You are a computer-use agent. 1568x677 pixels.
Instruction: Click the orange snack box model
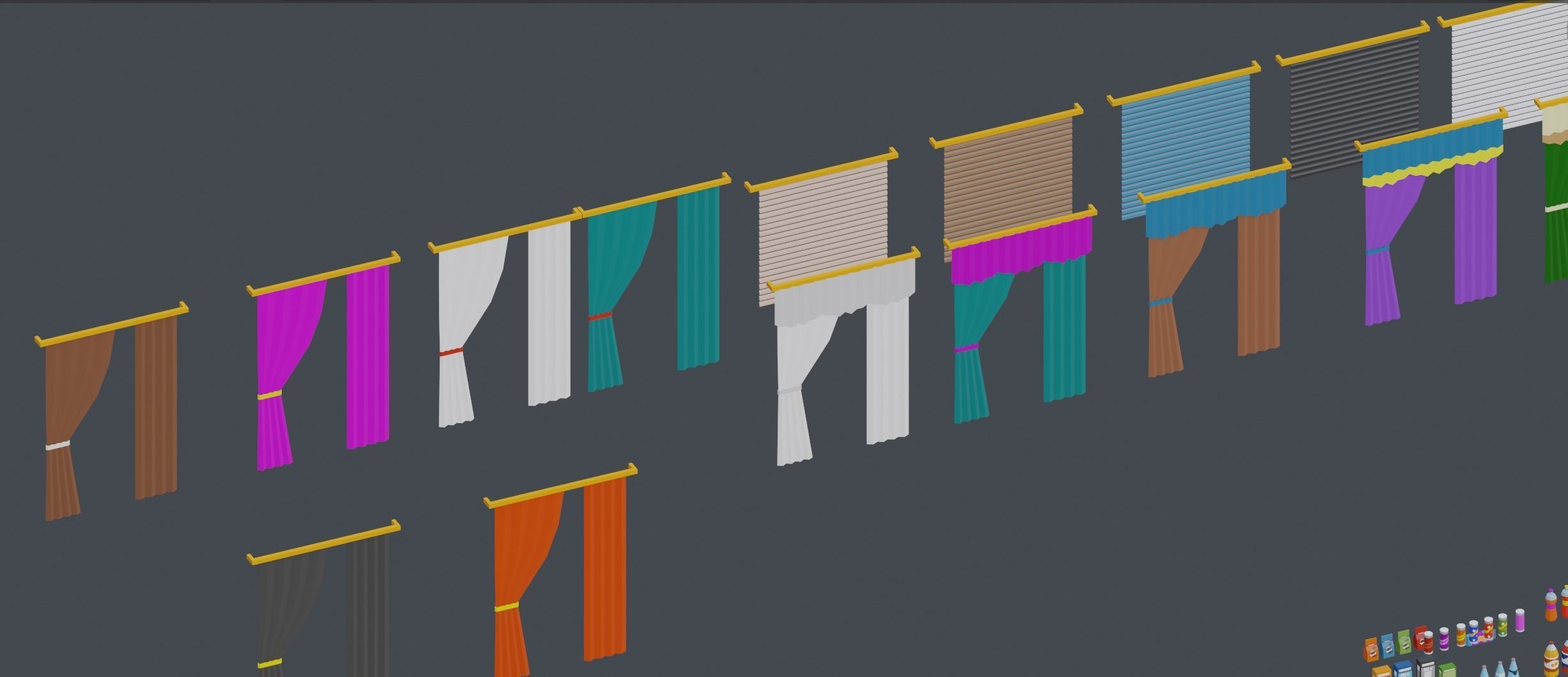1372,650
